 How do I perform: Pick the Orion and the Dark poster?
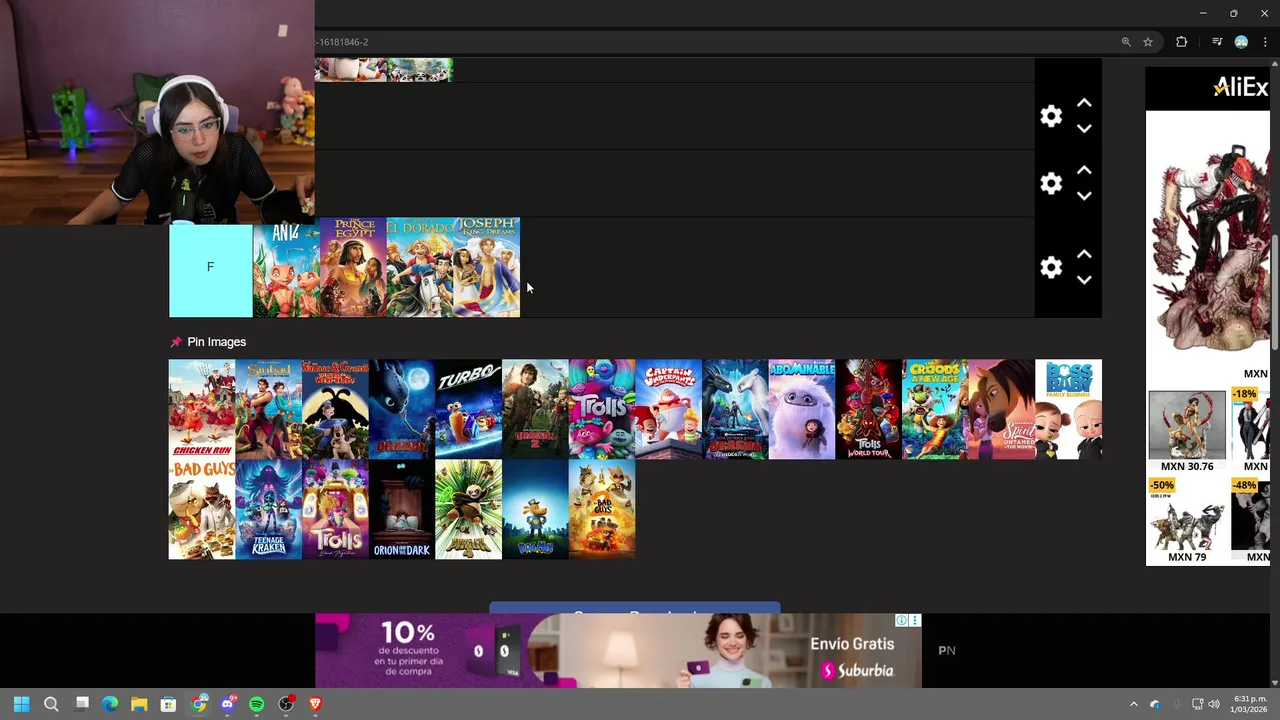[402, 509]
